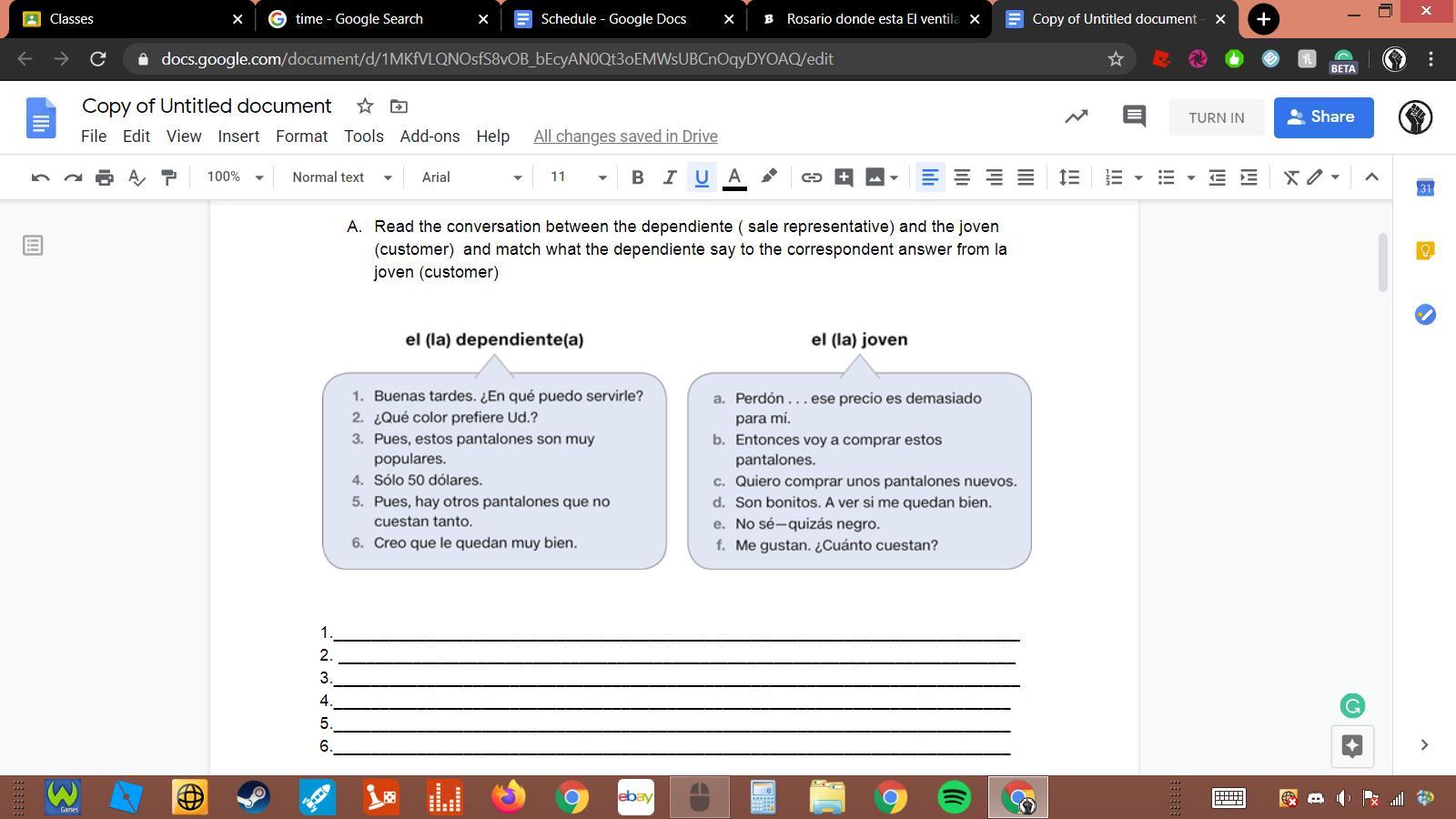The image size is (1456, 819).
Task: Click the blue Share button
Action: 1323,117
